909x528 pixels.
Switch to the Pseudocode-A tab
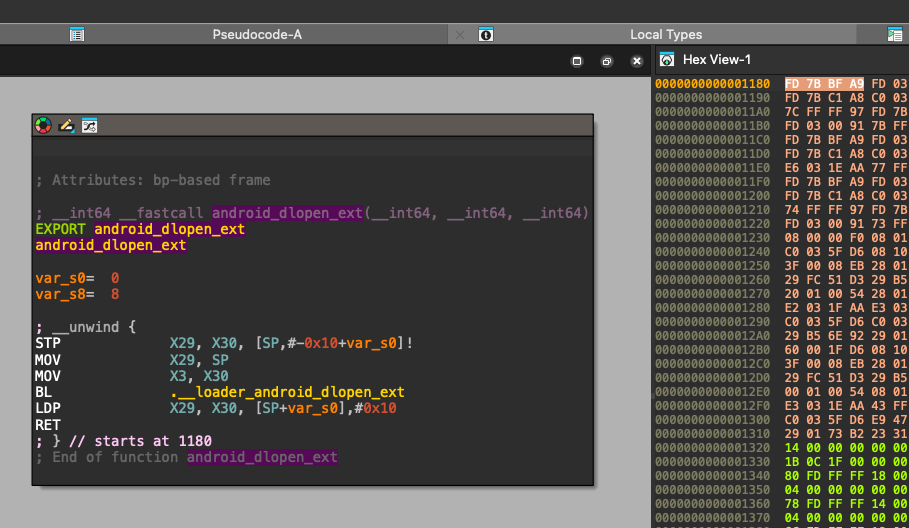(x=257, y=34)
